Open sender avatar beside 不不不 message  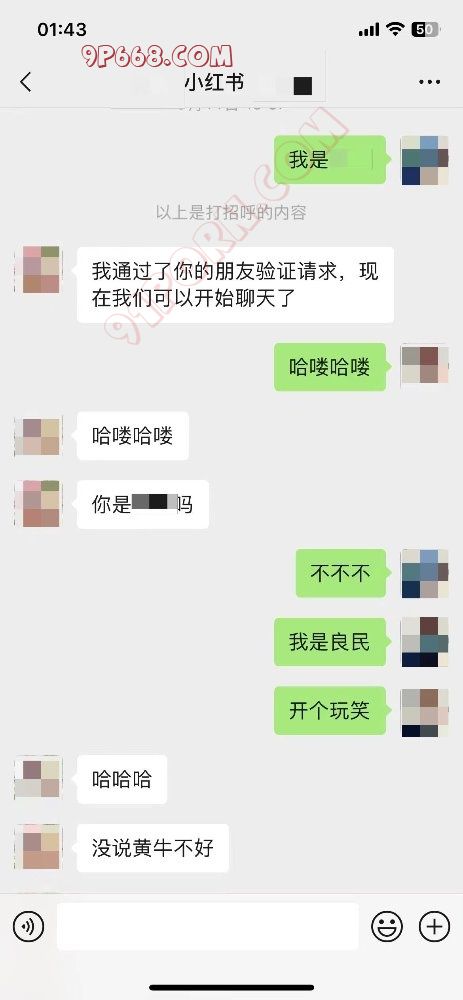tap(424, 573)
